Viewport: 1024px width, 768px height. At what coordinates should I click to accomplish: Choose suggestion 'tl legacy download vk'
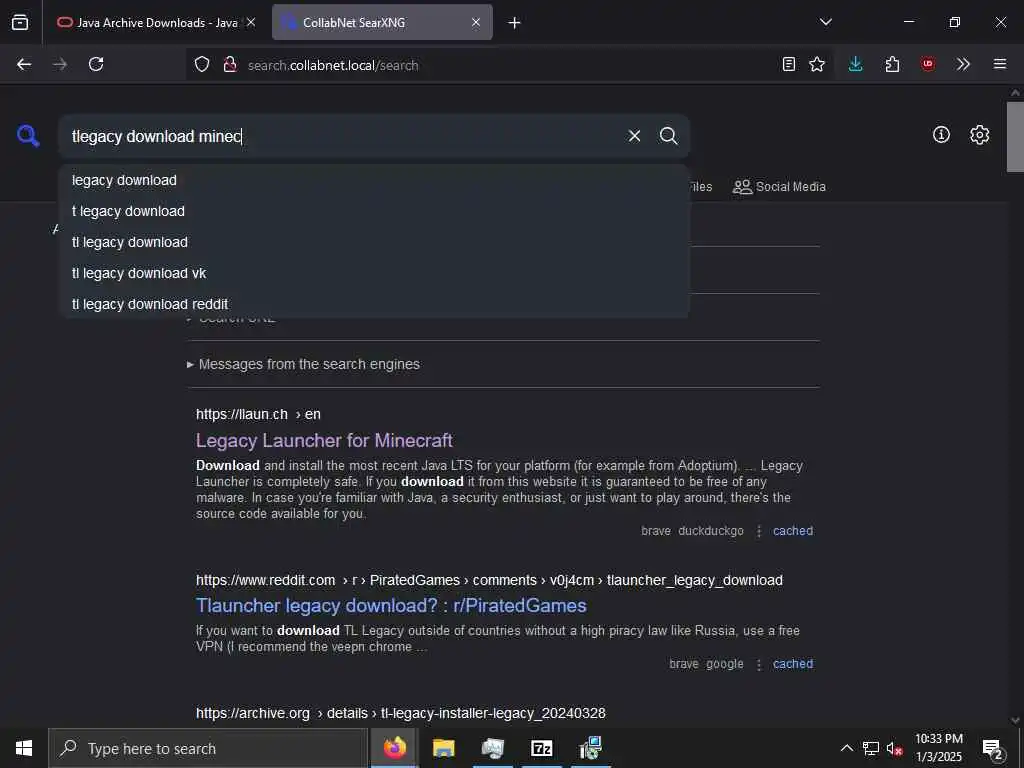[374, 273]
